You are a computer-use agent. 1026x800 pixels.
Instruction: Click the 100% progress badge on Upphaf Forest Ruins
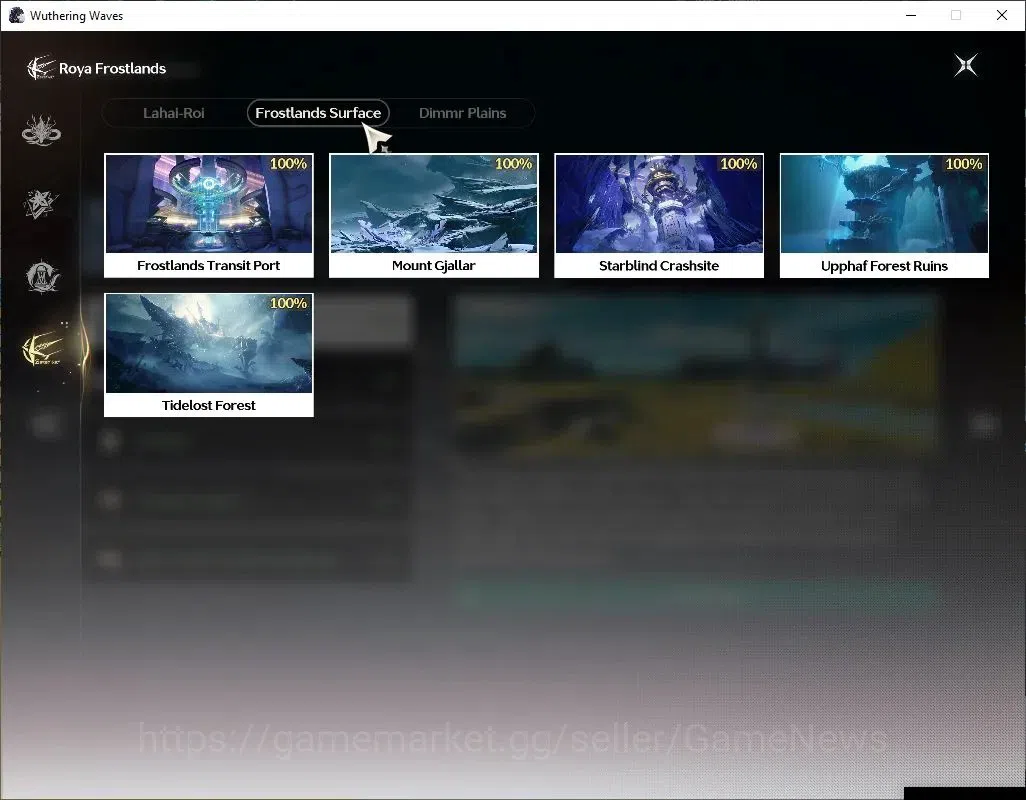963,164
